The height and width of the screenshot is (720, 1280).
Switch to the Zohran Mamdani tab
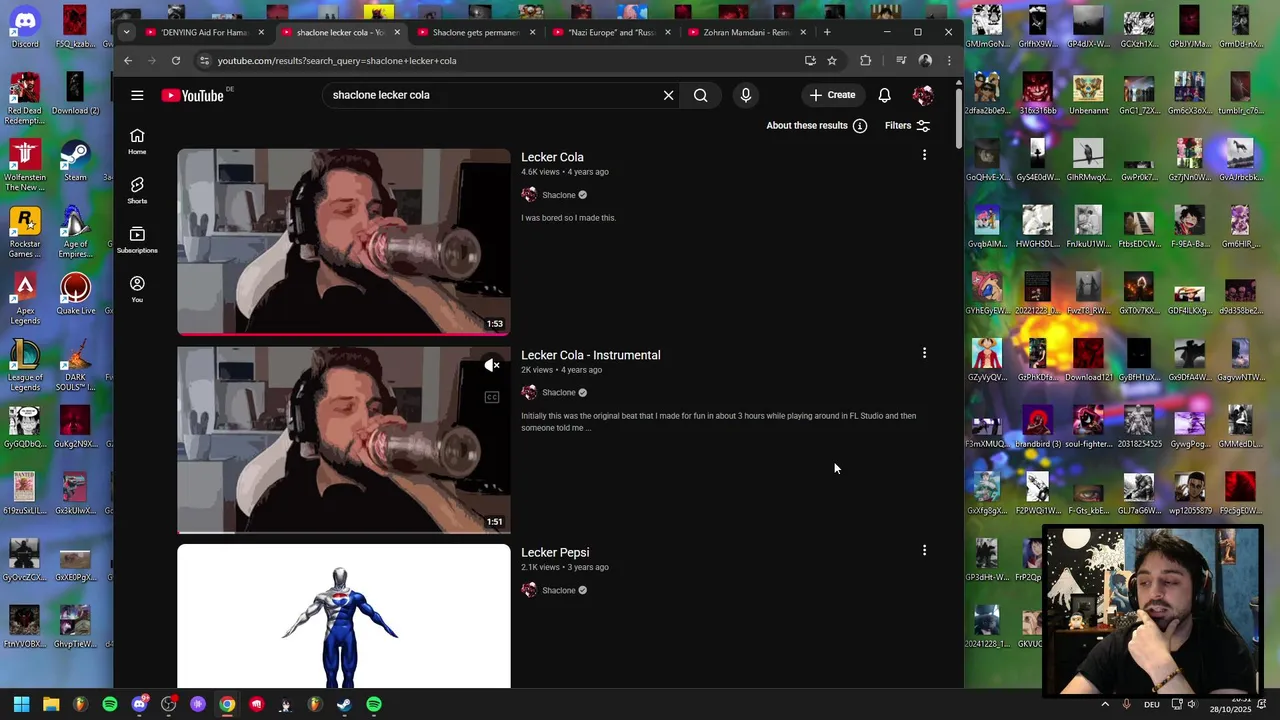746,32
